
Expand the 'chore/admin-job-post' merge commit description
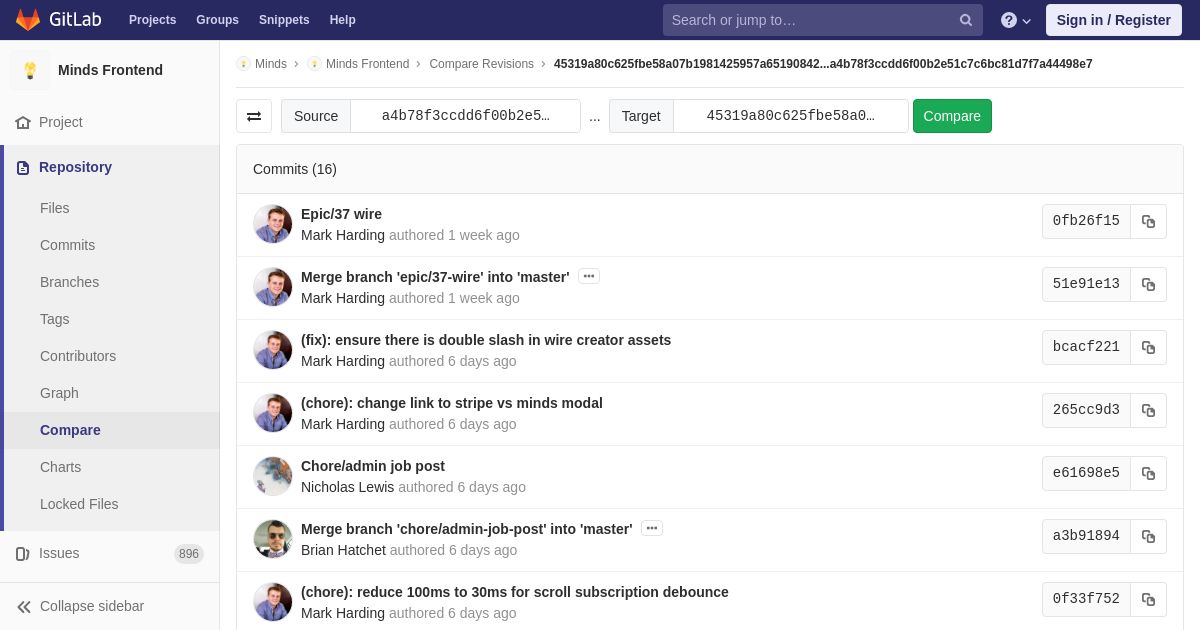(x=652, y=528)
